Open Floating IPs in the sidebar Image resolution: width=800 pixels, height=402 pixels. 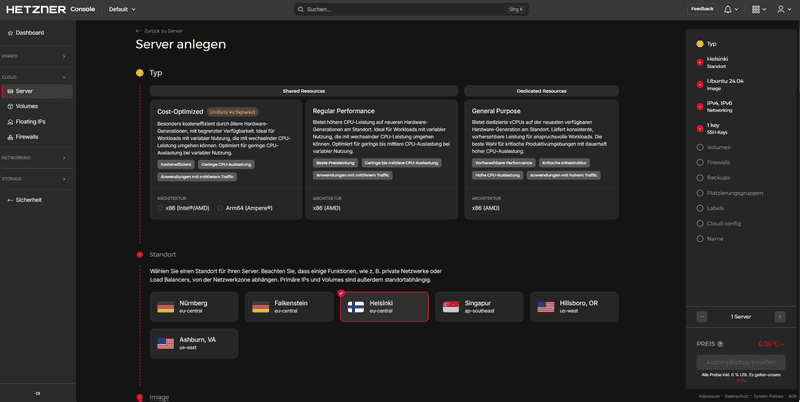click(30, 121)
